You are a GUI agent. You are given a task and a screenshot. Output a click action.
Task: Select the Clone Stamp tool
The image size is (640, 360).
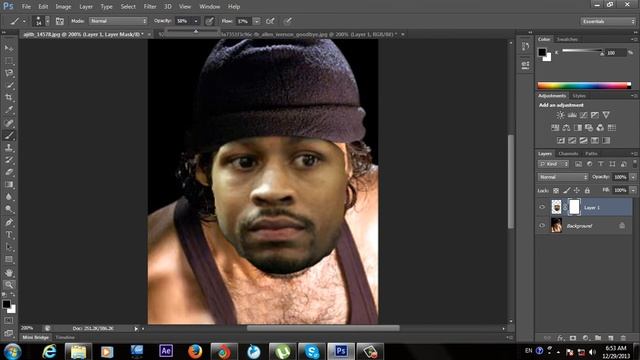point(9,148)
